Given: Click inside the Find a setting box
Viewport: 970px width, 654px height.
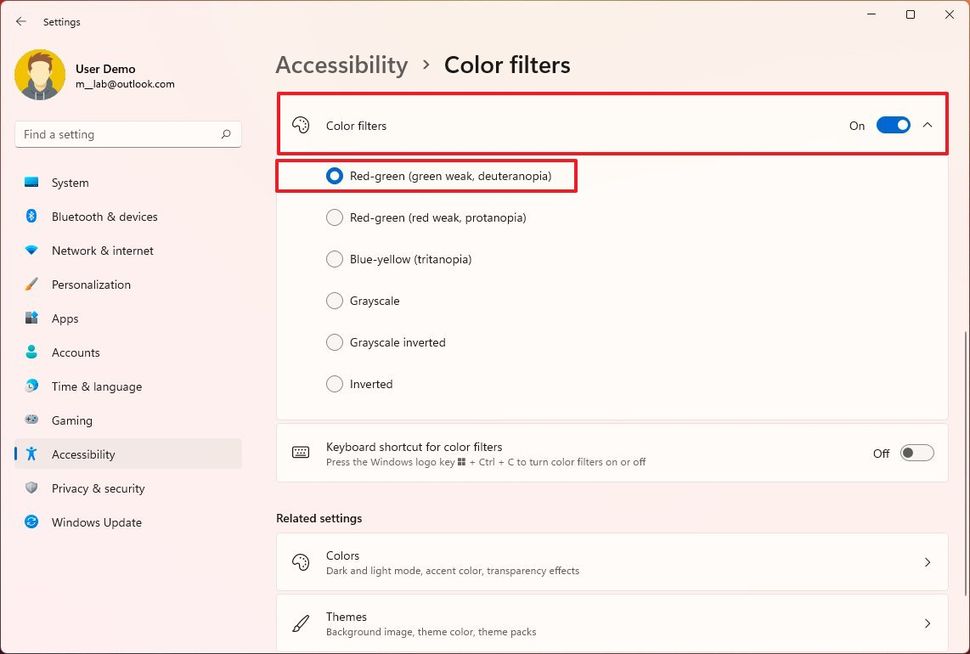Looking at the screenshot, I should point(120,134).
